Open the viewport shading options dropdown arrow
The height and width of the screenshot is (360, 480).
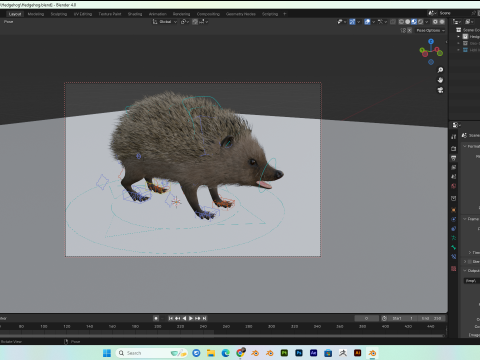(427, 22)
